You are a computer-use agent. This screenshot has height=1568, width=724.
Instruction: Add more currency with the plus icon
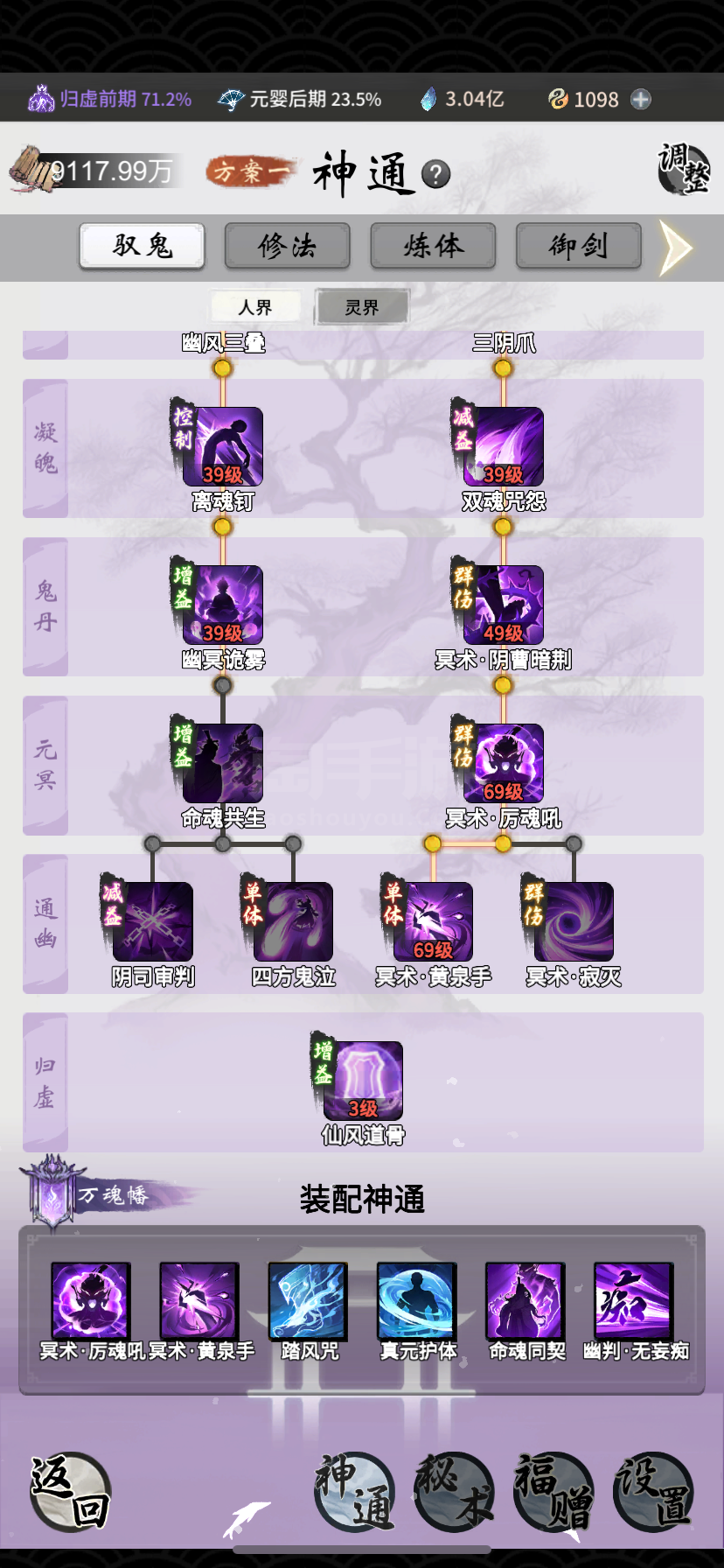click(641, 99)
